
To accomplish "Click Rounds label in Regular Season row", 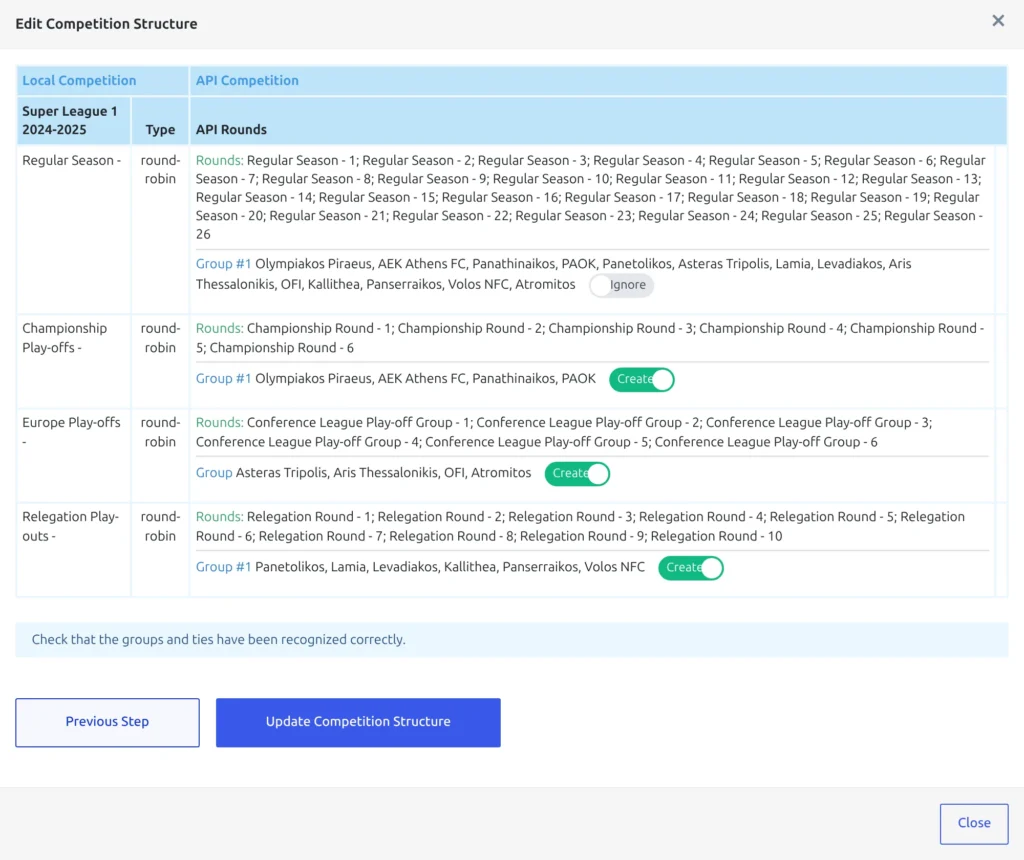I will tap(219, 161).
